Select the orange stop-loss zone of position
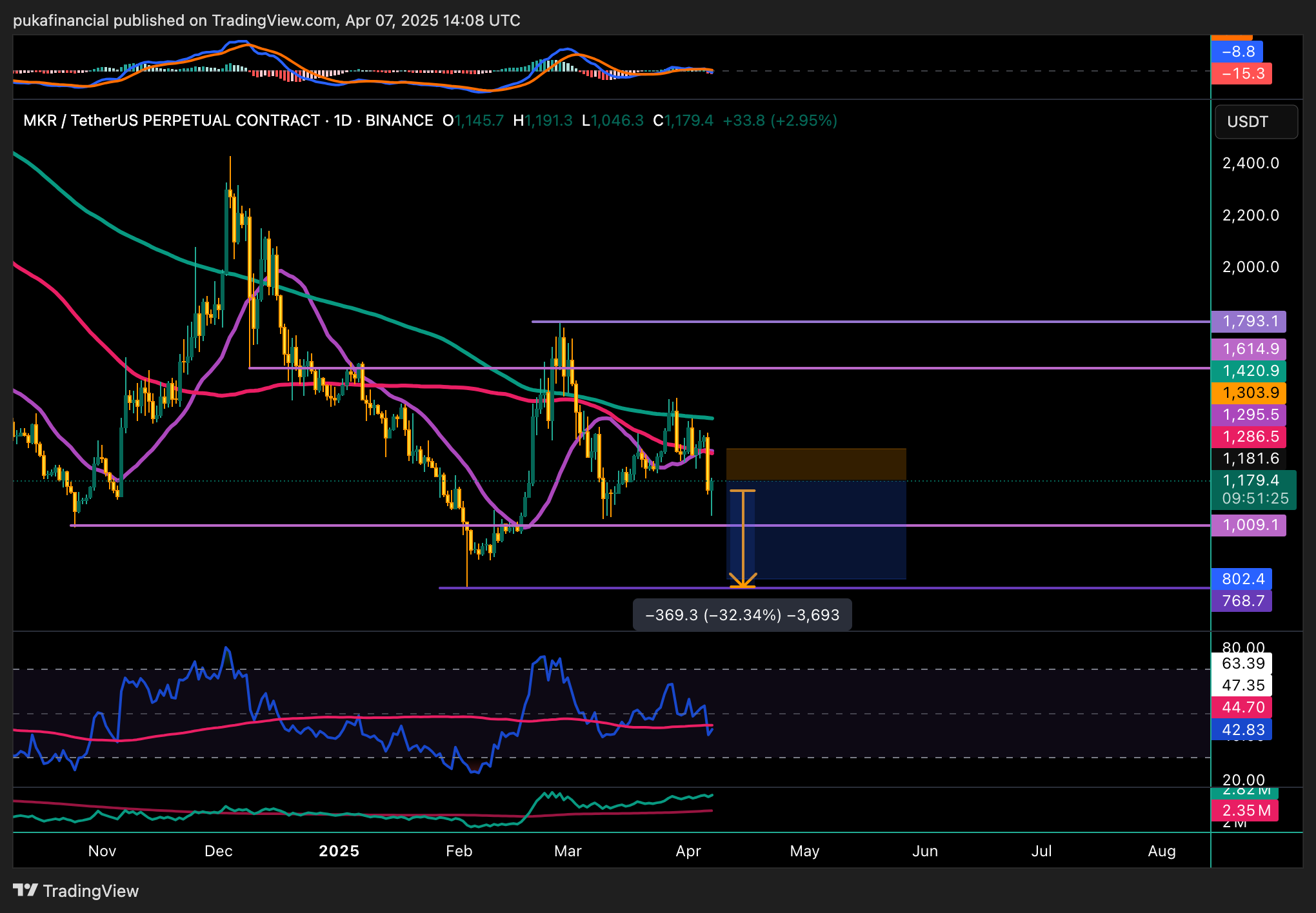 tap(815, 464)
